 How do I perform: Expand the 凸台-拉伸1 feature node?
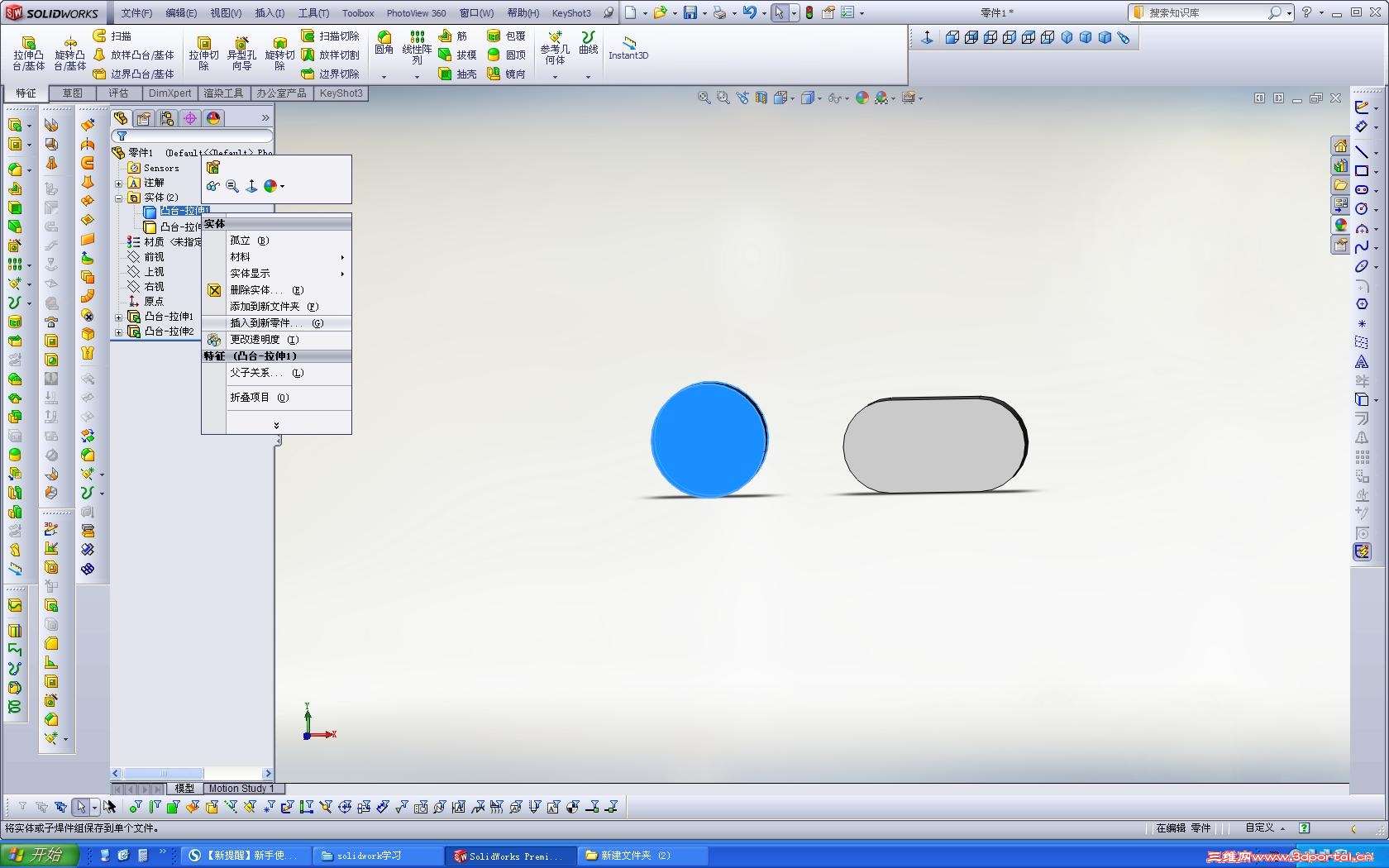pyautogui.click(x=119, y=317)
